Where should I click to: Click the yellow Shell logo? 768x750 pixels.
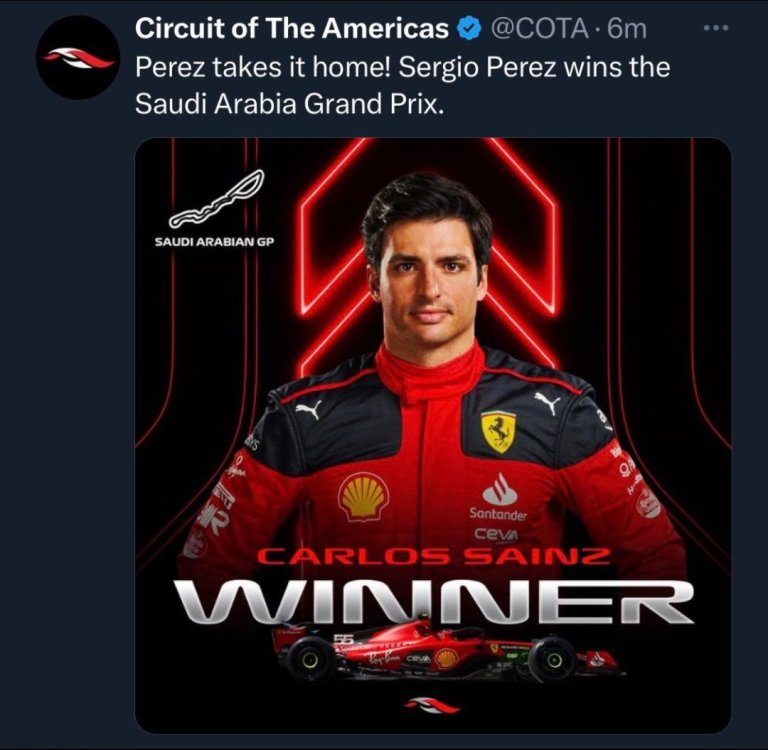(x=362, y=497)
